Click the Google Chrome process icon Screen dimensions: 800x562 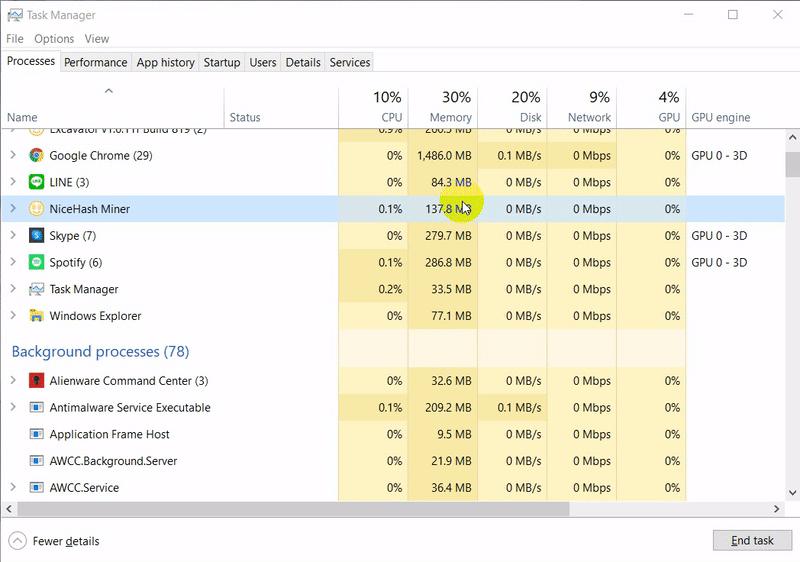36,156
